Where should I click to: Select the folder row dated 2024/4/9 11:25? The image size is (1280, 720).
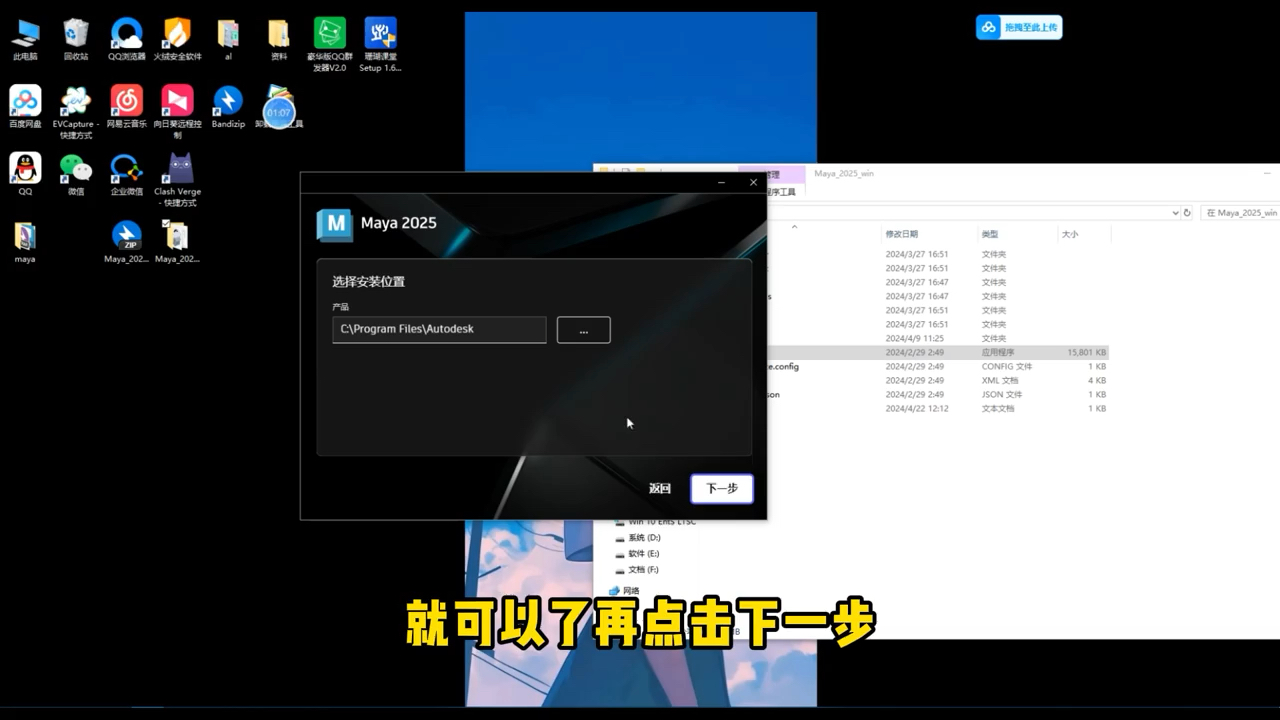[x=938, y=338]
